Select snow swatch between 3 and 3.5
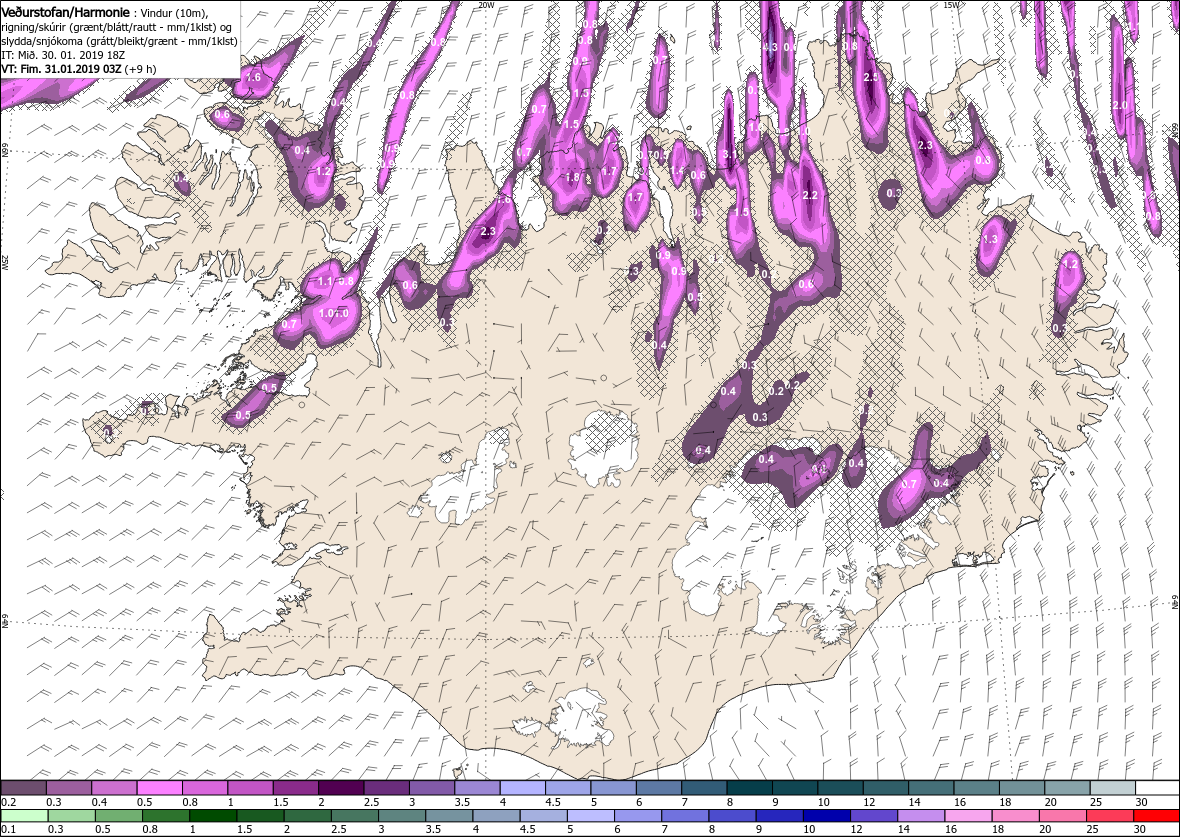Viewport: 1180px width, 837px height. click(431, 788)
